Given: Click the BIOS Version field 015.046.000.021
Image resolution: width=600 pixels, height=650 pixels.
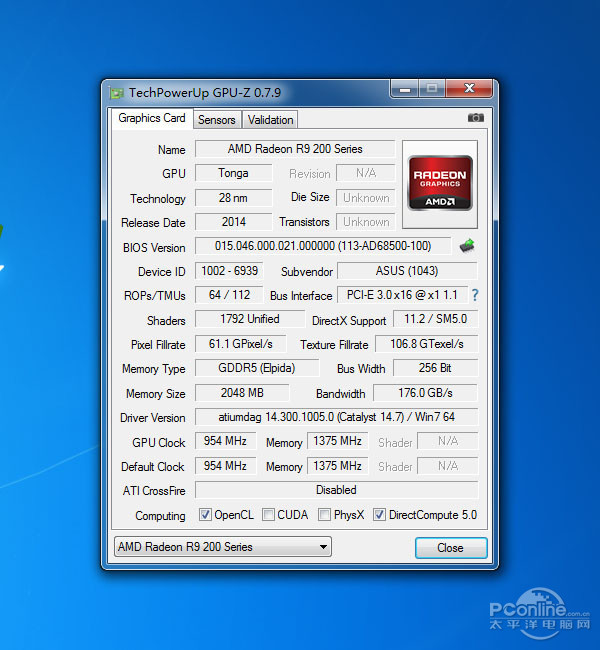Looking at the screenshot, I should [323, 246].
